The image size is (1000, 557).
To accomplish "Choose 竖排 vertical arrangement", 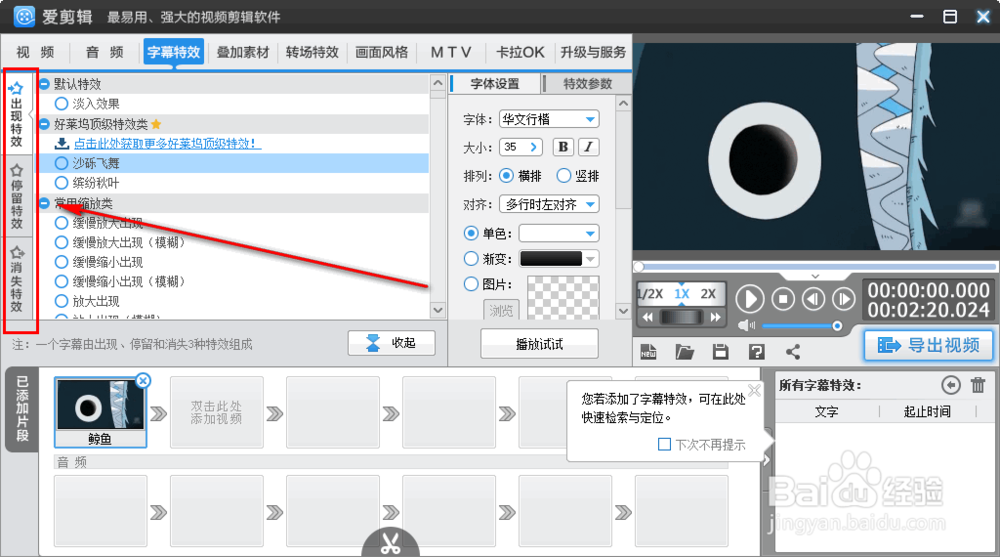I will pos(563,175).
